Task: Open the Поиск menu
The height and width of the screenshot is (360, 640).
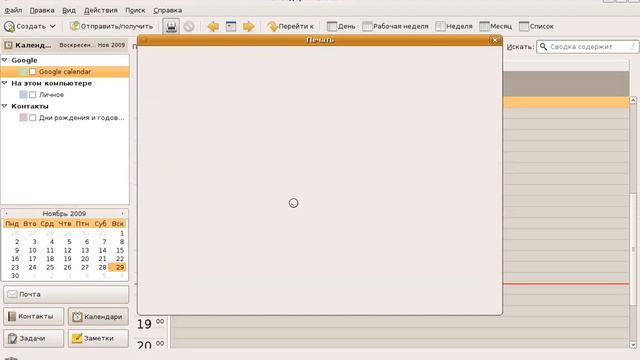Action: click(135, 10)
